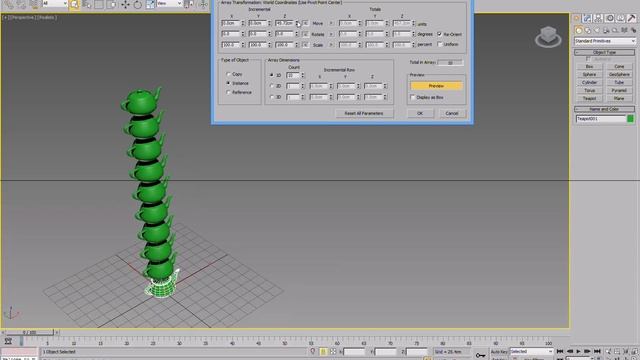Toggle the Selection Lock icon

point(323,351)
